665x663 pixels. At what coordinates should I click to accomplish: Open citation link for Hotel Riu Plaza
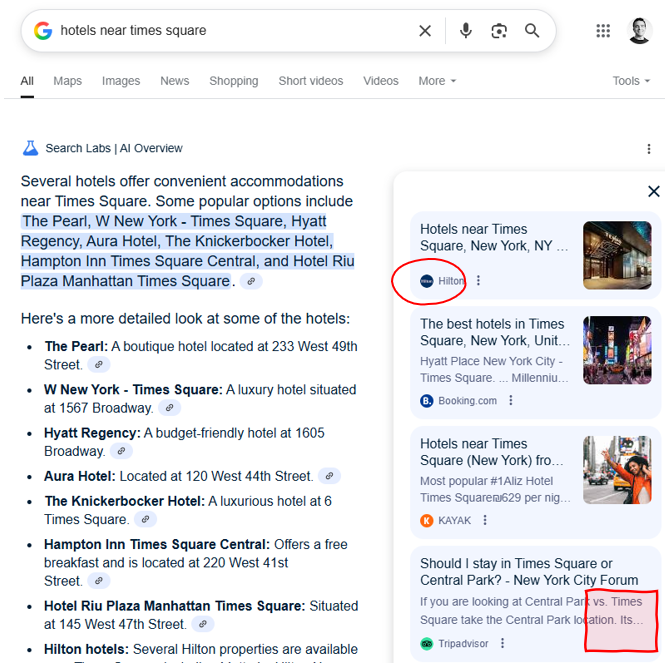203,624
